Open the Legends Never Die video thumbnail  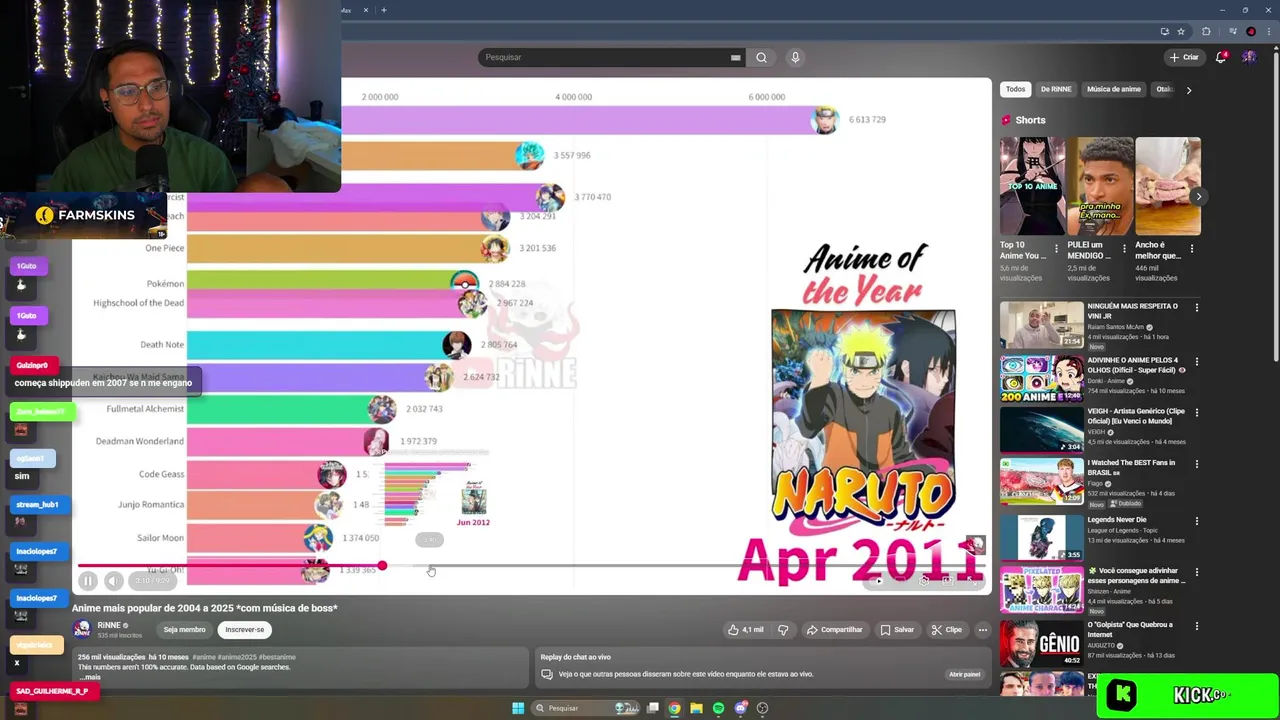[x=1042, y=538]
